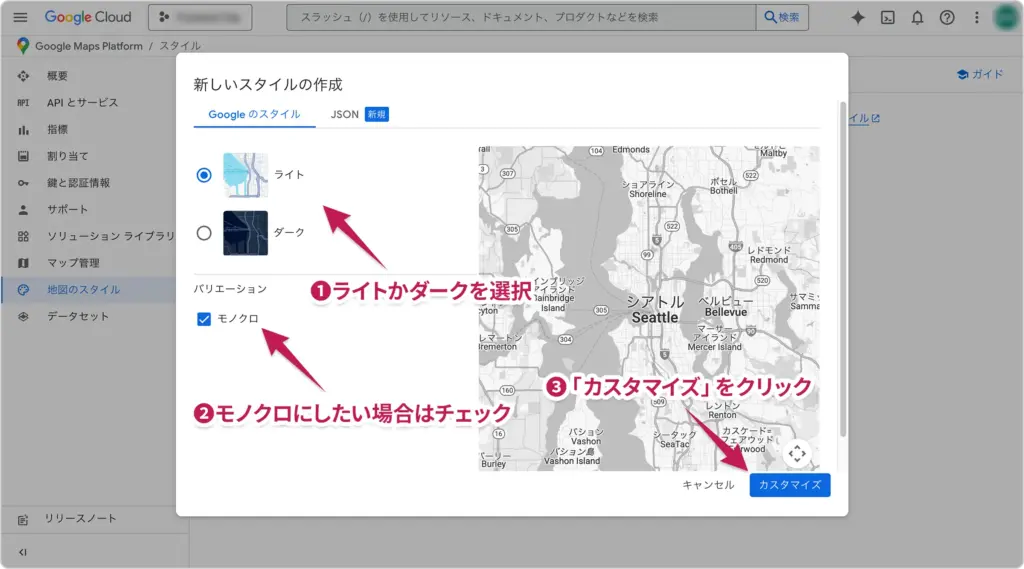Open the ガイド link
Screen dimensions: 1024x569
click(980, 74)
